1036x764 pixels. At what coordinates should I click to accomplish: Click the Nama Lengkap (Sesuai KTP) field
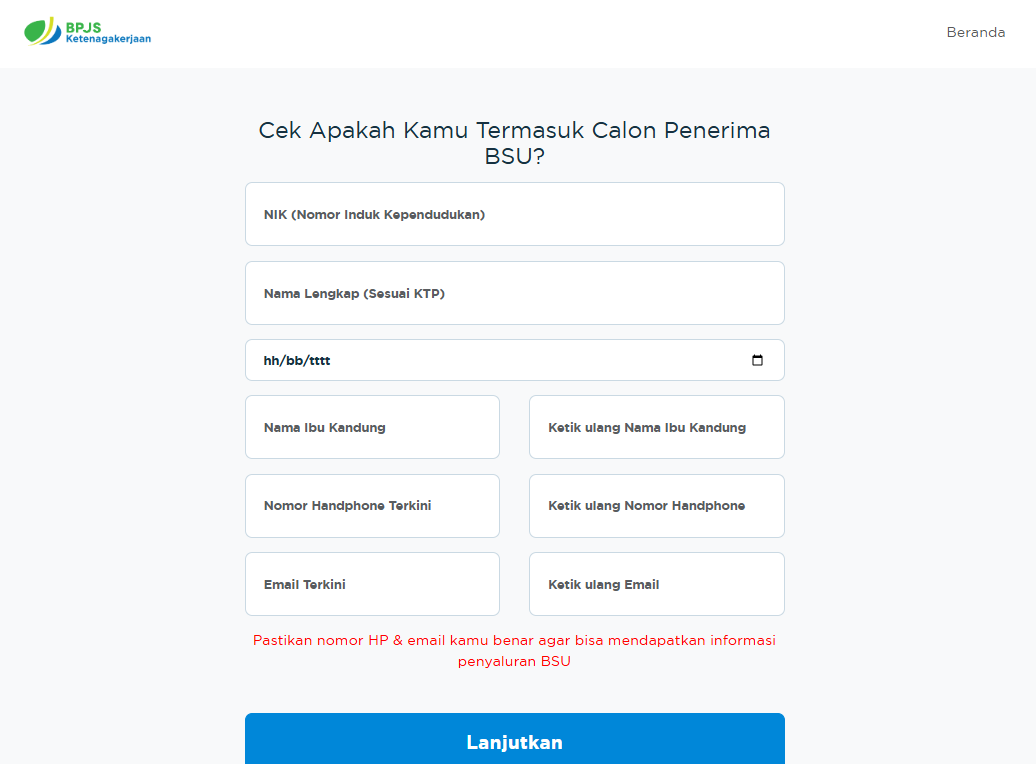click(x=514, y=293)
